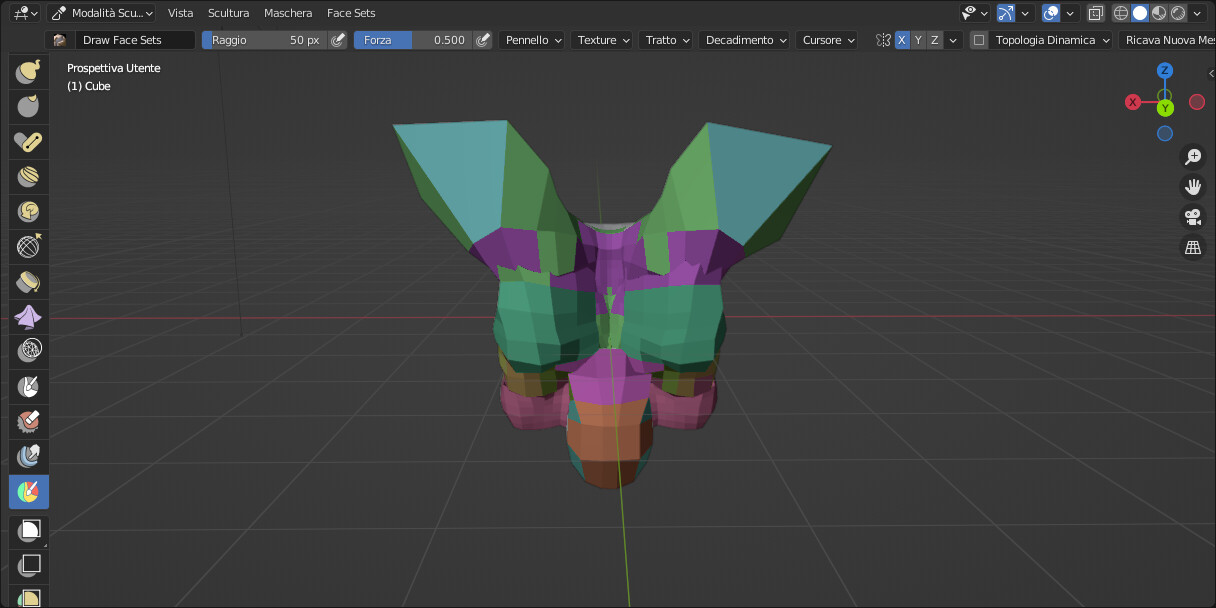The width and height of the screenshot is (1216, 608).
Task: Click the camera view icon
Action: click(1193, 217)
